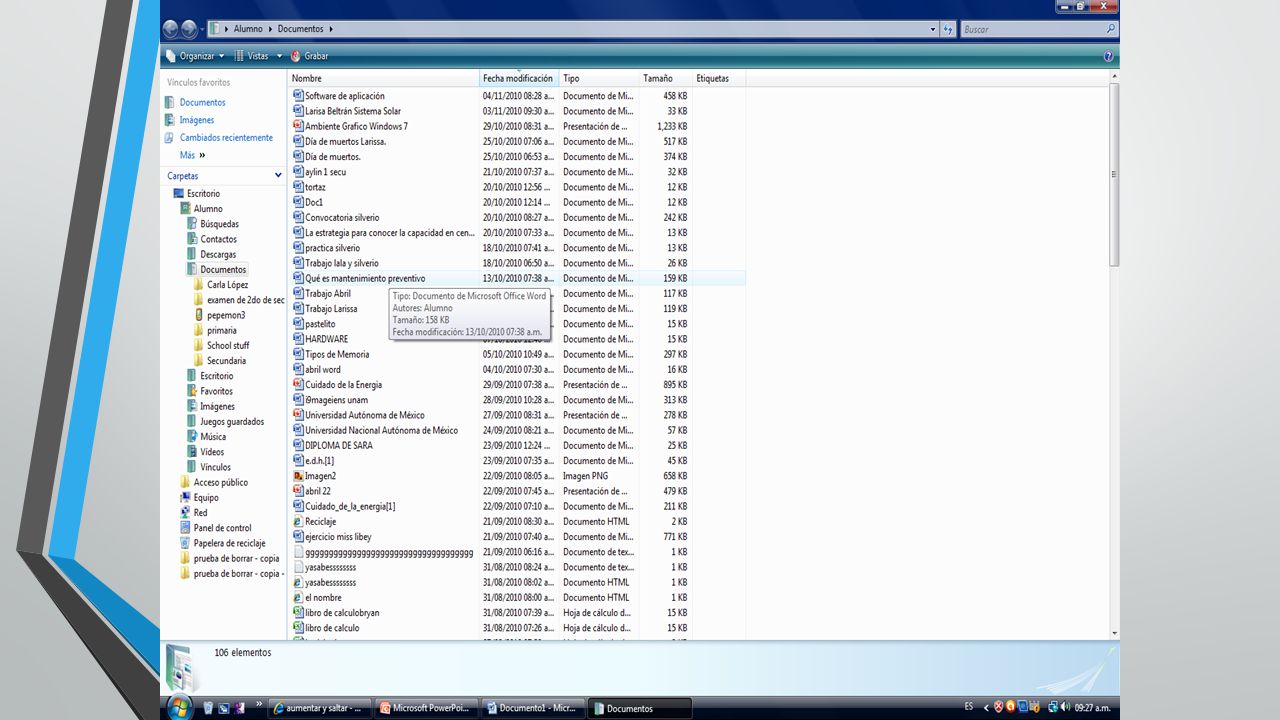Click the Excel icon of libro de calculobryan
This screenshot has width=1280, height=720.
pyautogui.click(x=298, y=612)
